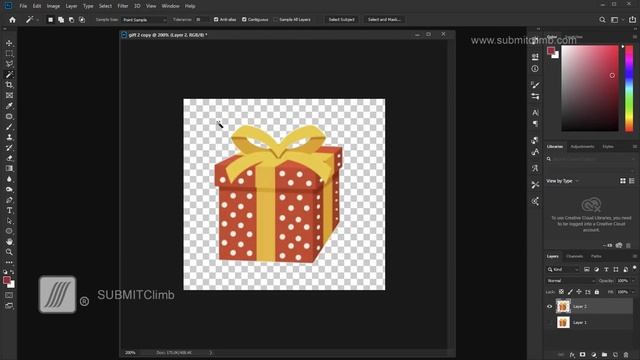Select the Magic Wand tool in toolbox
Viewport: 640px width, 360px height.
coord(9,74)
